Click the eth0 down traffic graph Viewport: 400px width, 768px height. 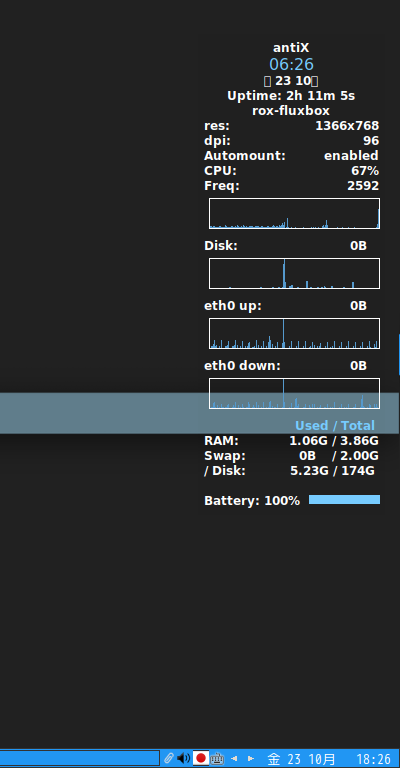[x=294, y=393]
